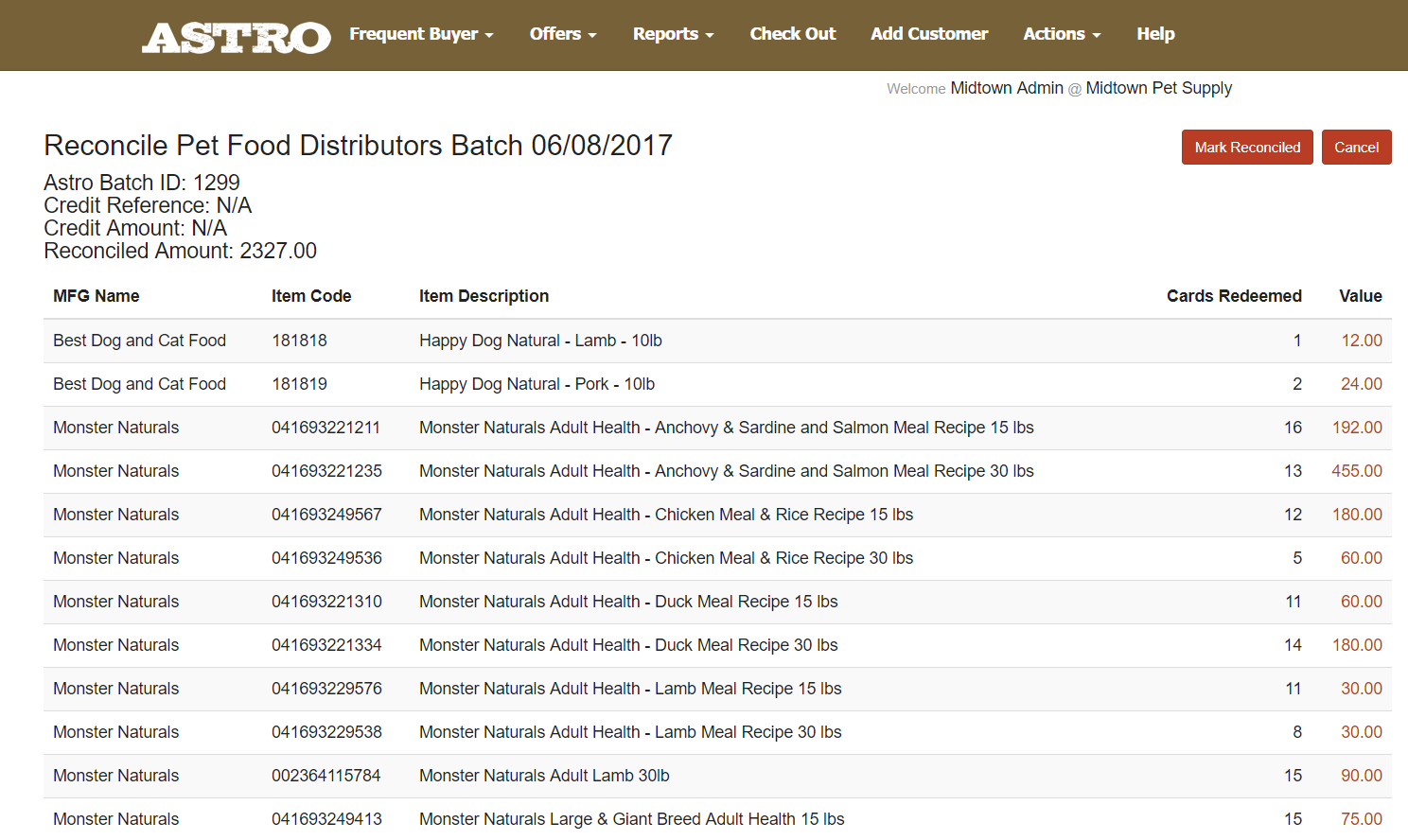Screen dimensions: 1408x840
Task: Click the Credit Amount: N/A text
Action: point(135,228)
